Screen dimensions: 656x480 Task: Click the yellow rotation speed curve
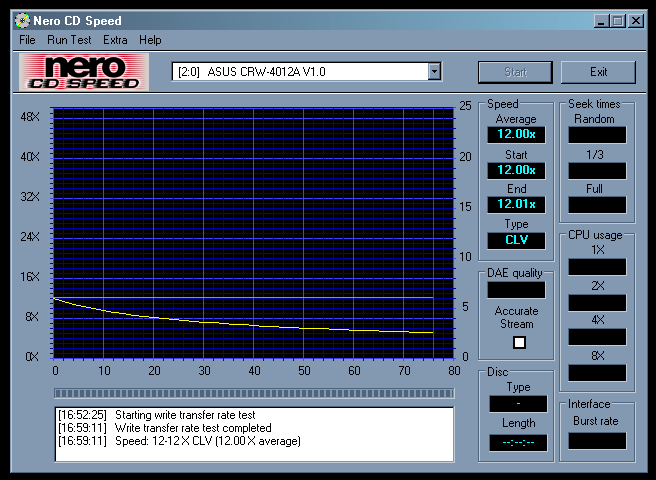tap(243, 325)
